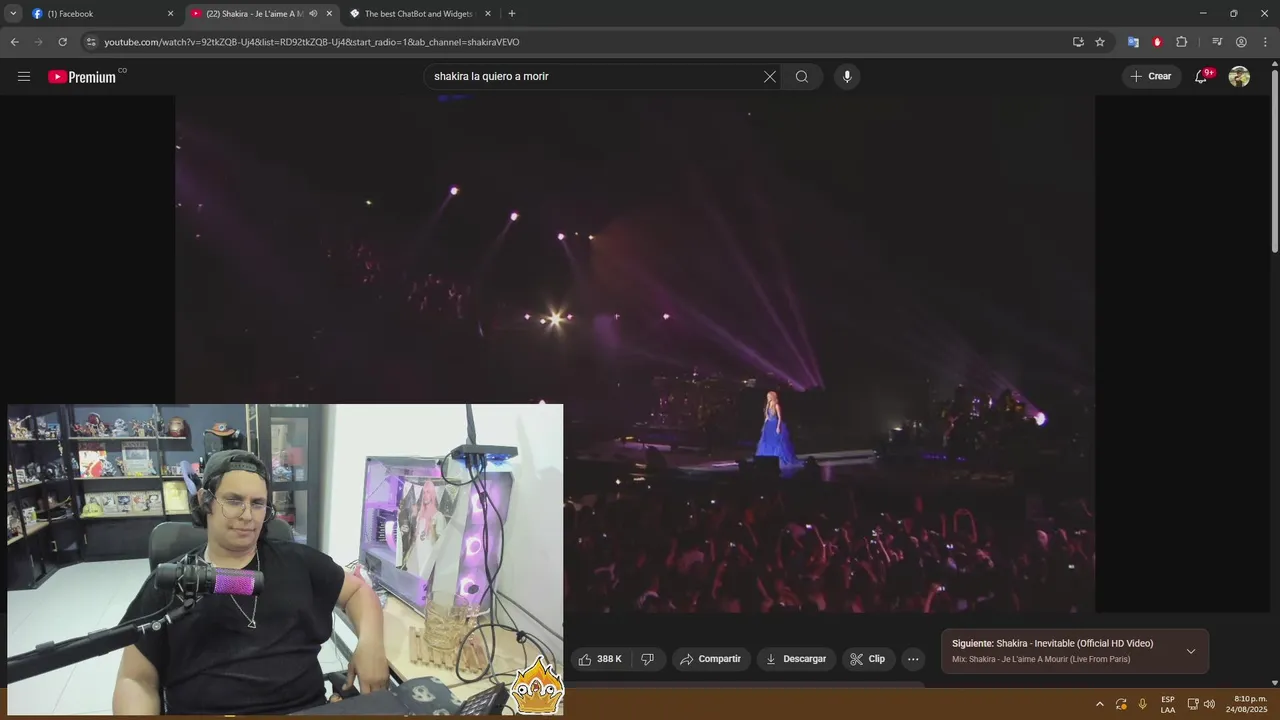Open YouTube notifications bell
Viewport: 1280px width, 720px height.
[1201, 77]
